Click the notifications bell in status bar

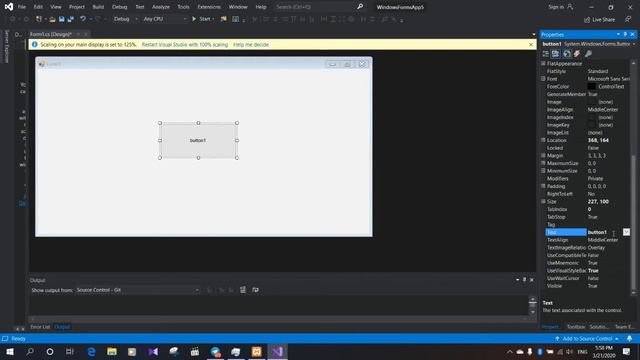[629, 339]
